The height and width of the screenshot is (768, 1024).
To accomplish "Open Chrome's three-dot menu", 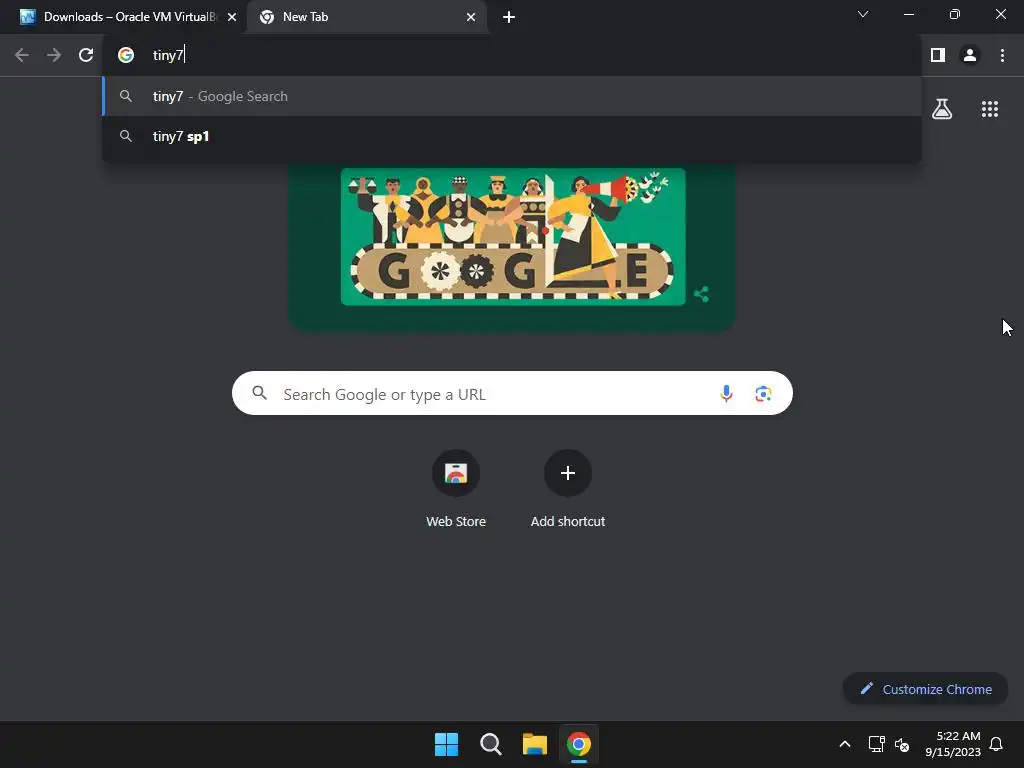I will coord(1002,55).
